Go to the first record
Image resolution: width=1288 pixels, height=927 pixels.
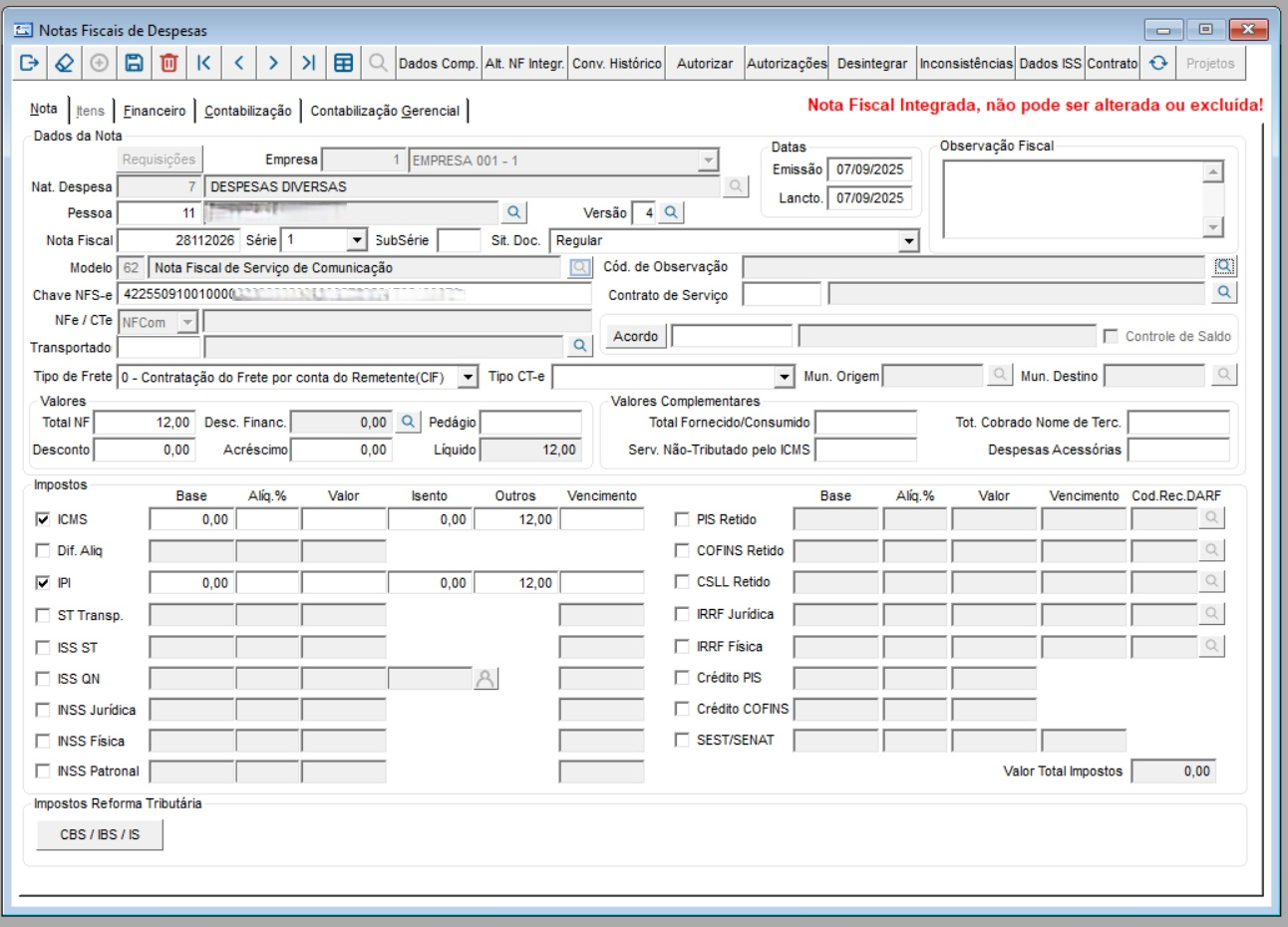pos(203,63)
